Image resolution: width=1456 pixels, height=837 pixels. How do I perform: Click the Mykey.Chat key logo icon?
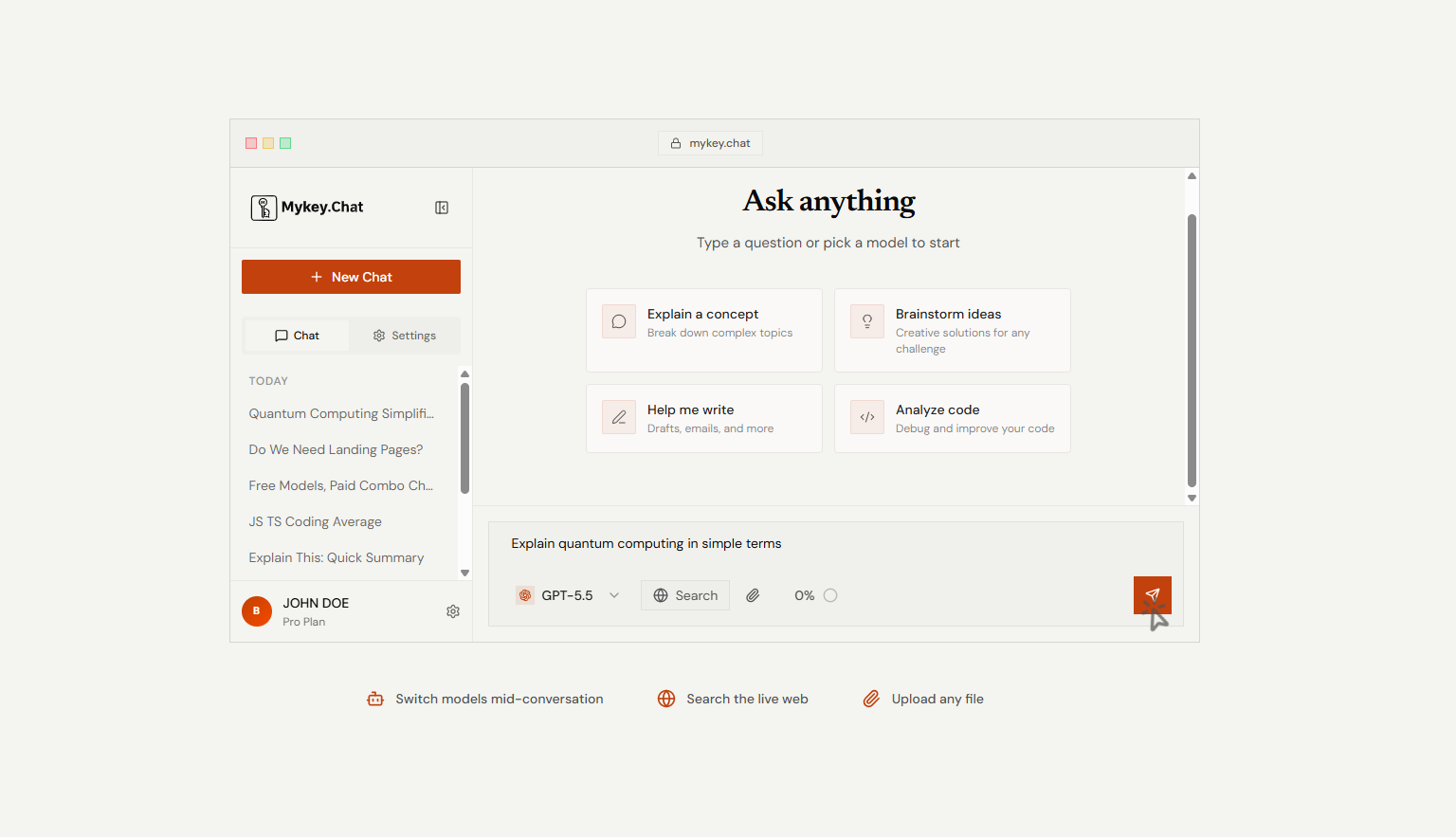point(264,208)
